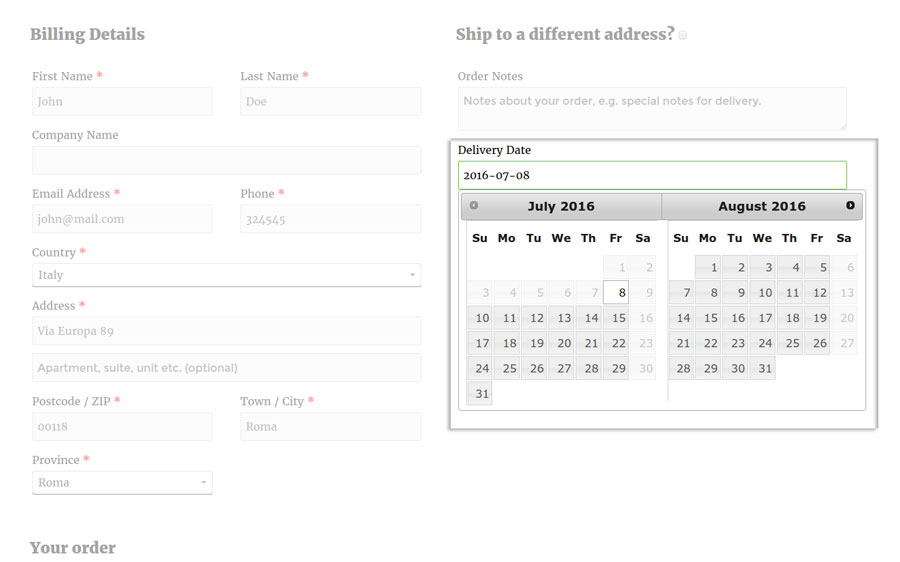Expand the Province dropdown showing Roma
900x562 pixels.
(122, 483)
